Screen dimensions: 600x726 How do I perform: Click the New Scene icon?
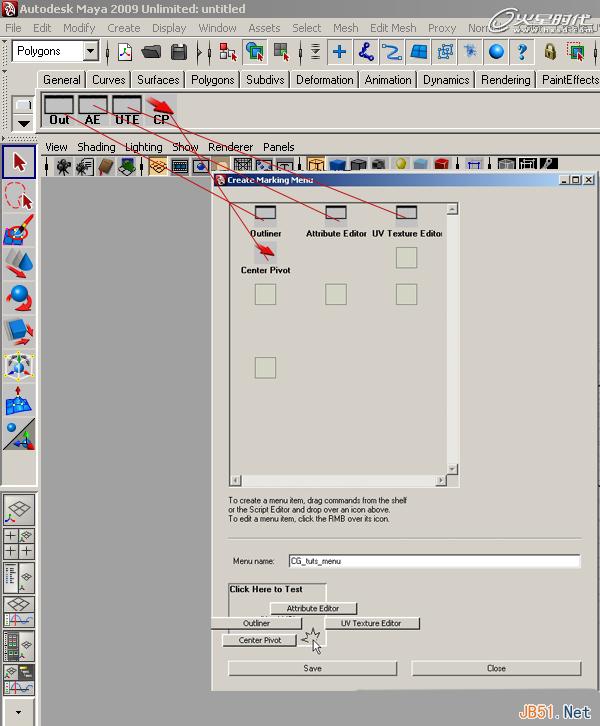125,52
